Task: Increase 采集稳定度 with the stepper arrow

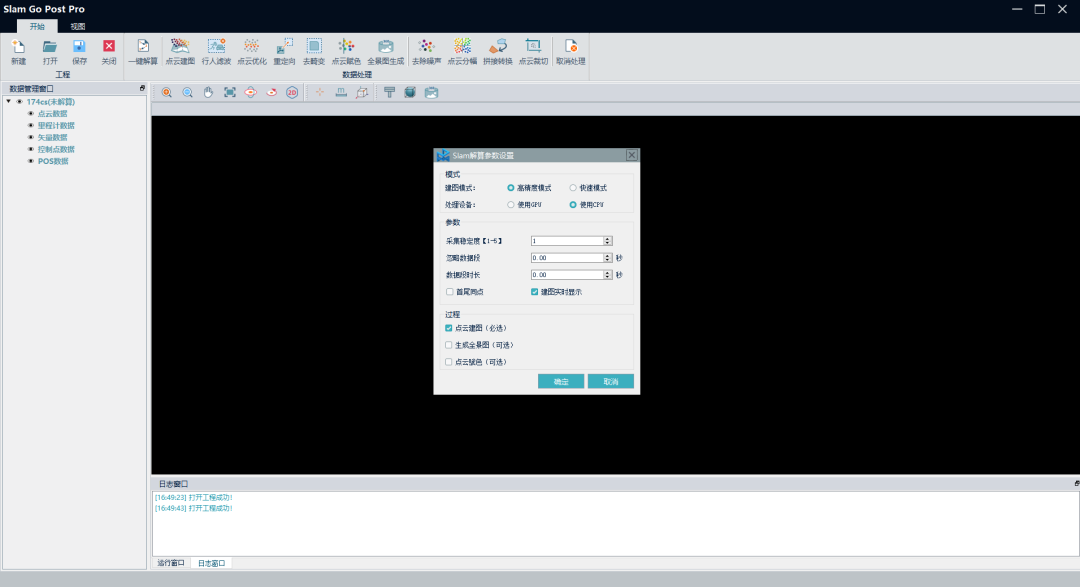Action: coord(605,238)
